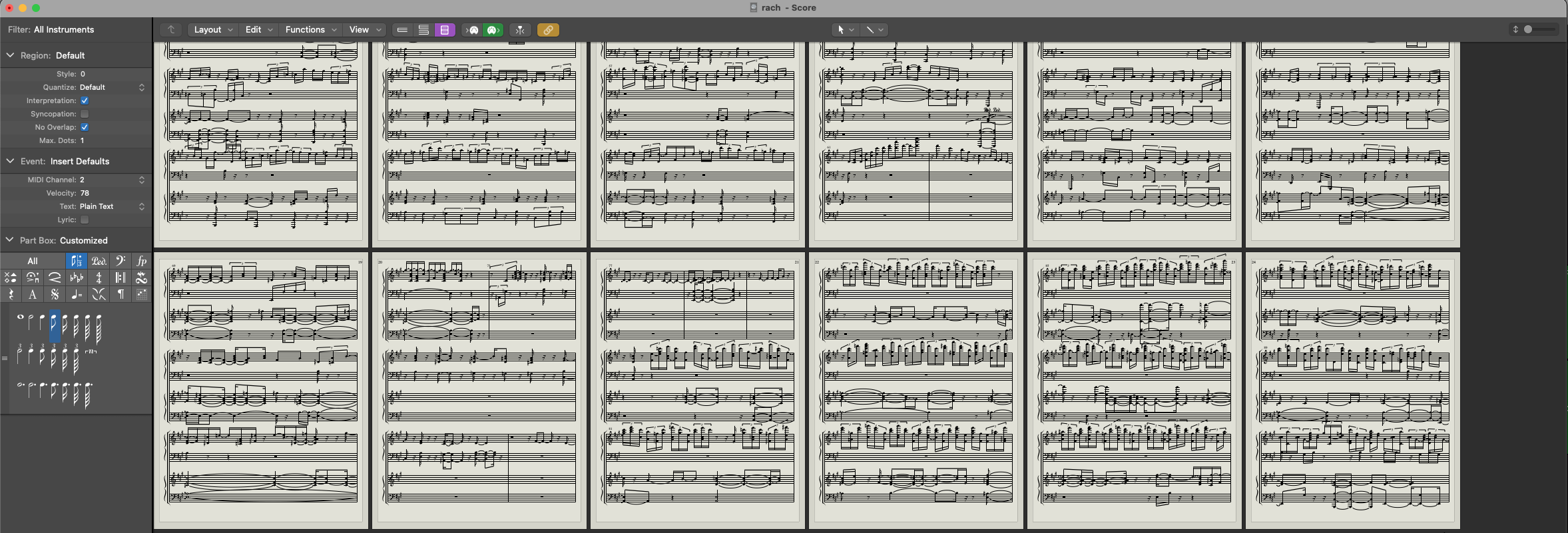Image resolution: width=1568 pixels, height=533 pixels.
Task: Toggle the purple page view button
Action: click(x=445, y=30)
